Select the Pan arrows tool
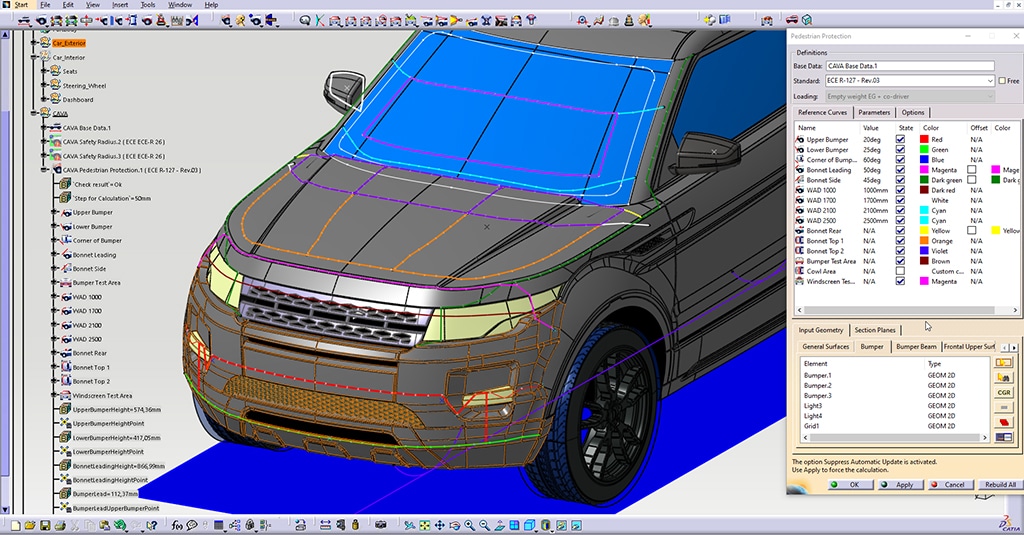The height and width of the screenshot is (535, 1024). tap(440, 525)
